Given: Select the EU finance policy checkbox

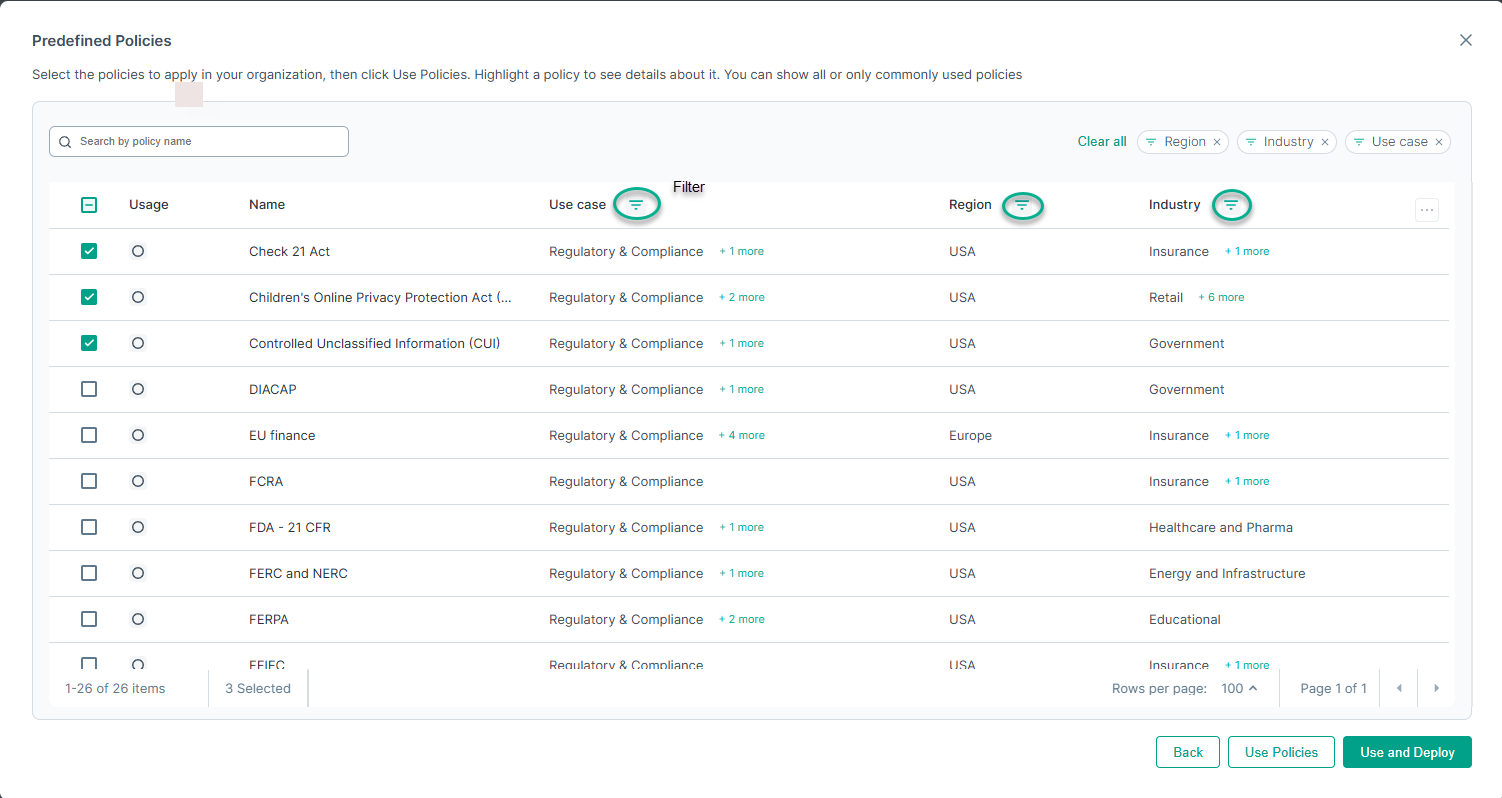Looking at the screenshot, I should [89, 435].
